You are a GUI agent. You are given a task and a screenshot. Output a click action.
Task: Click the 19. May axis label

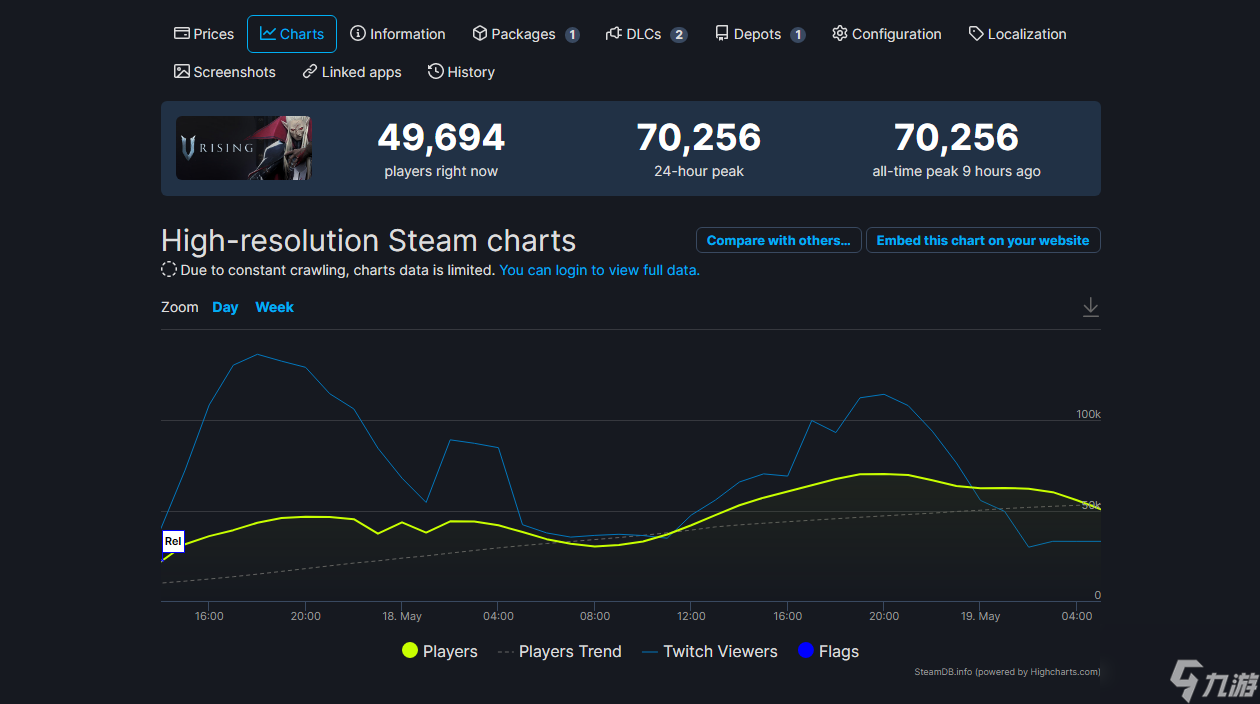[980, 616]
